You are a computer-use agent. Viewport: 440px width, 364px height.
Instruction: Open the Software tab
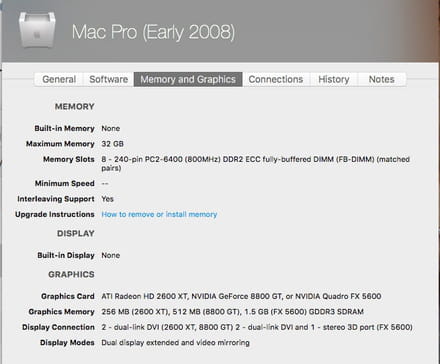click(109, 79)
